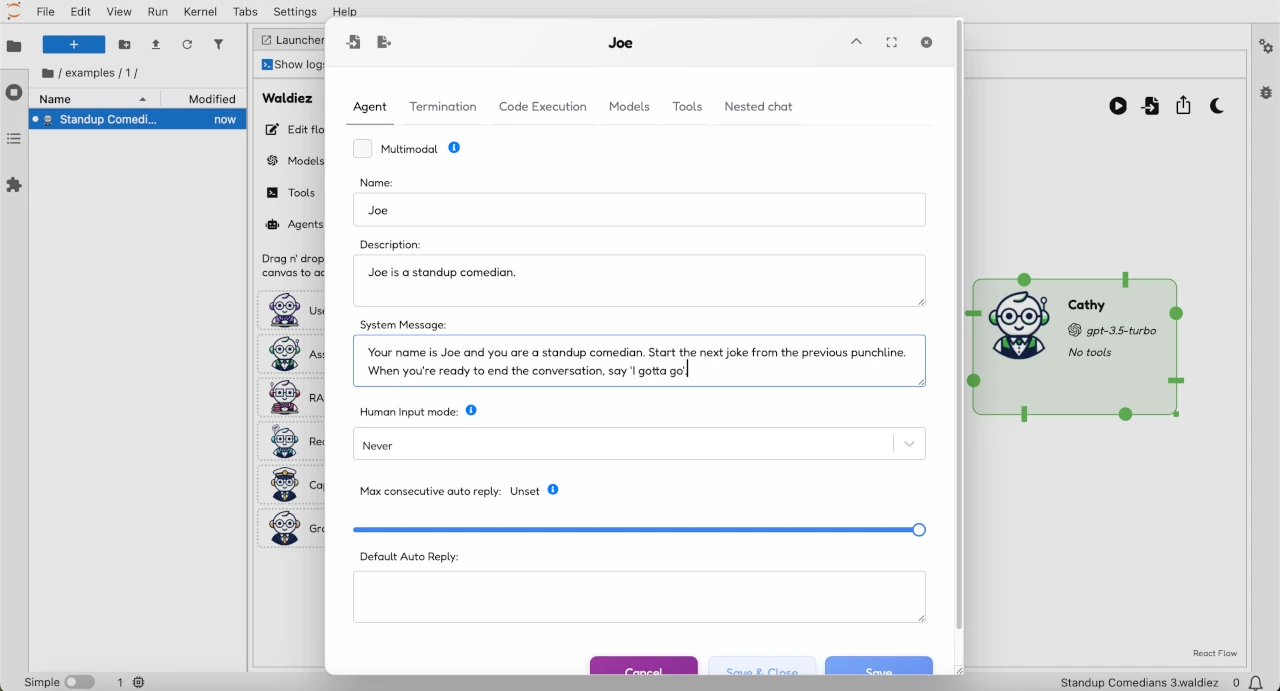Enable the Multimodal checkbox
This screenshot has height=691, width=1280.
[x=363, y=149]
